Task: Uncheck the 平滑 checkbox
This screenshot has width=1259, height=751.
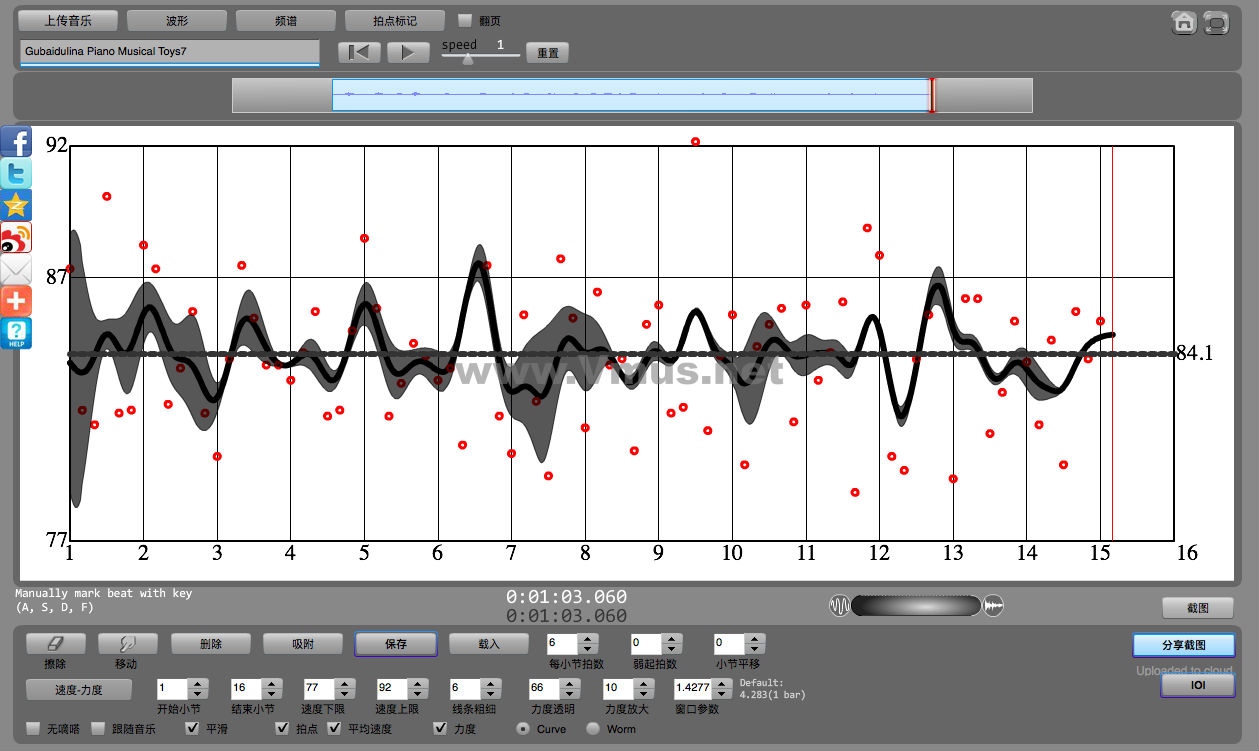Action: pos(193,729)
